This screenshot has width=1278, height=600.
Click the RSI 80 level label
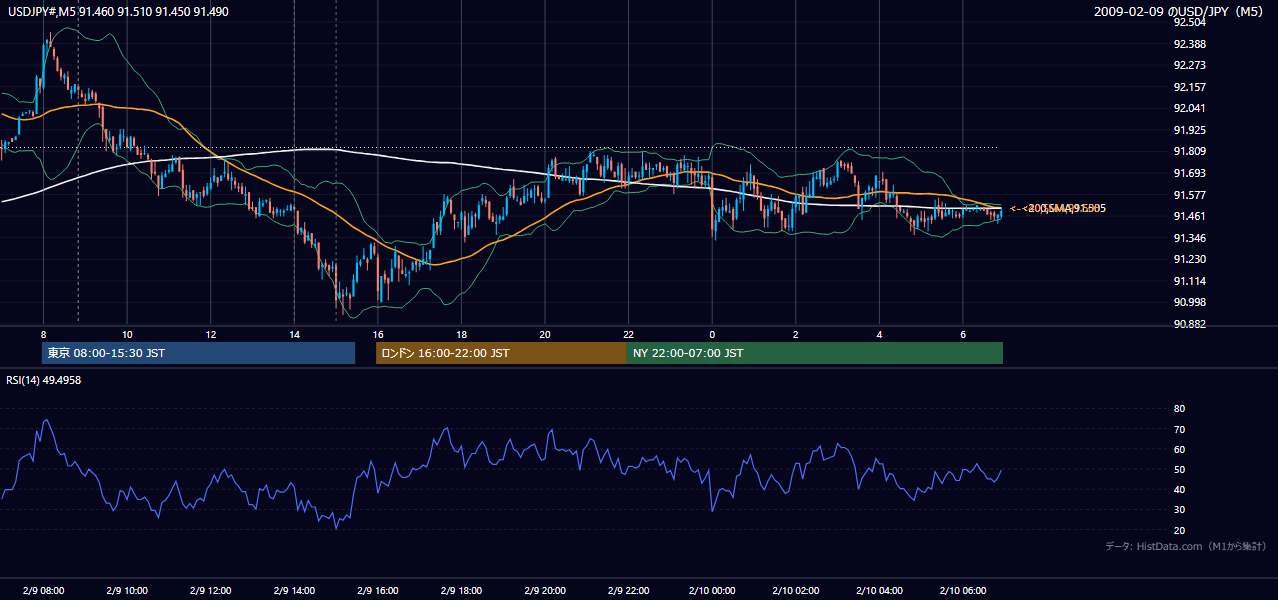pos(1179,409)
